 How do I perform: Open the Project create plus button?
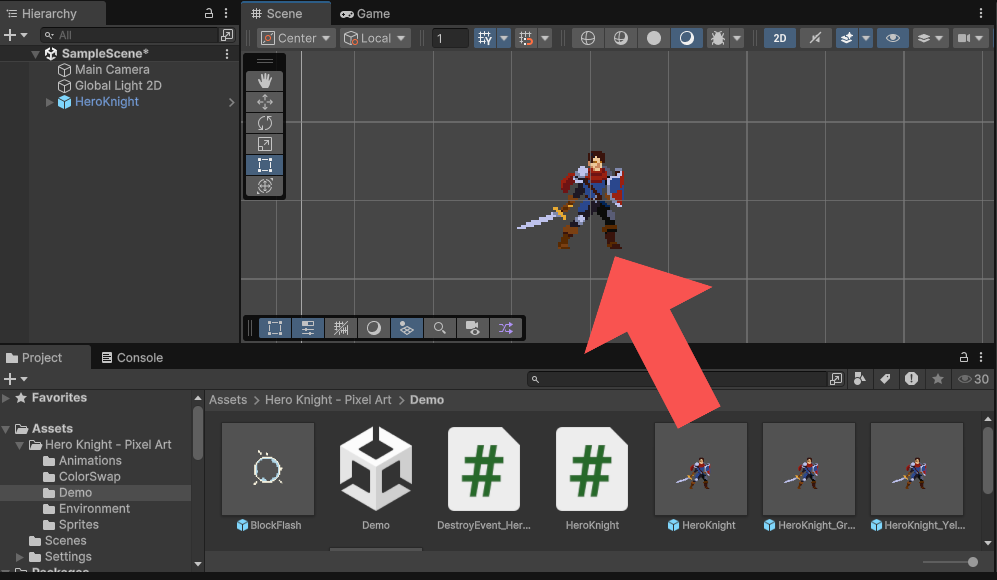point(15,379)
